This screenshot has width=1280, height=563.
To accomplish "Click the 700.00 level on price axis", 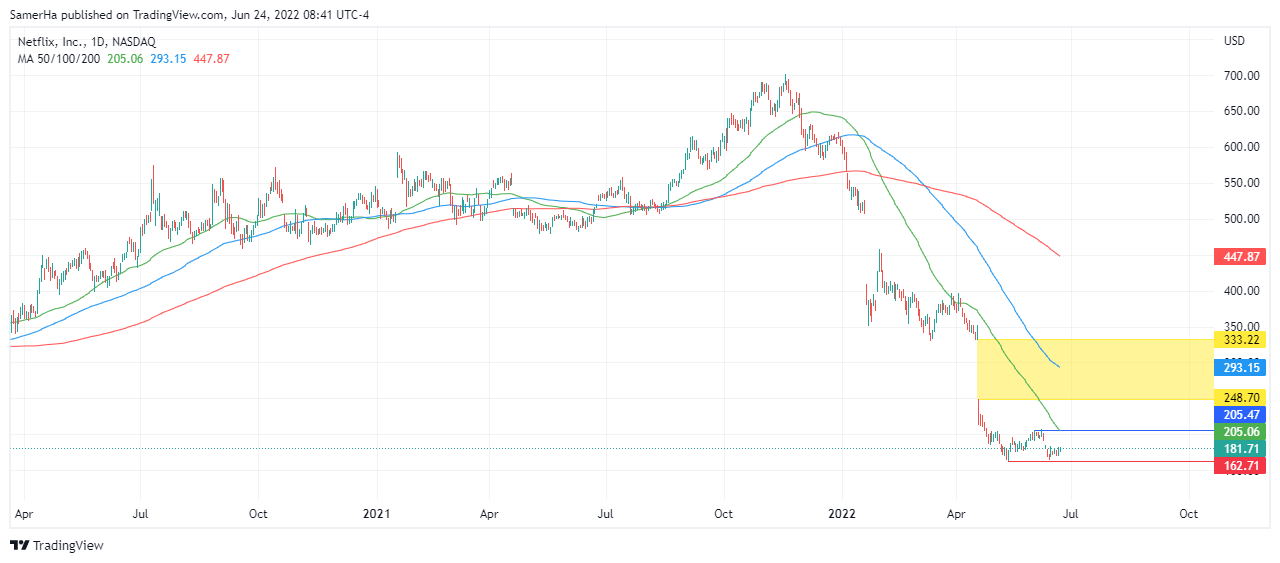I will click(1240, 76).
